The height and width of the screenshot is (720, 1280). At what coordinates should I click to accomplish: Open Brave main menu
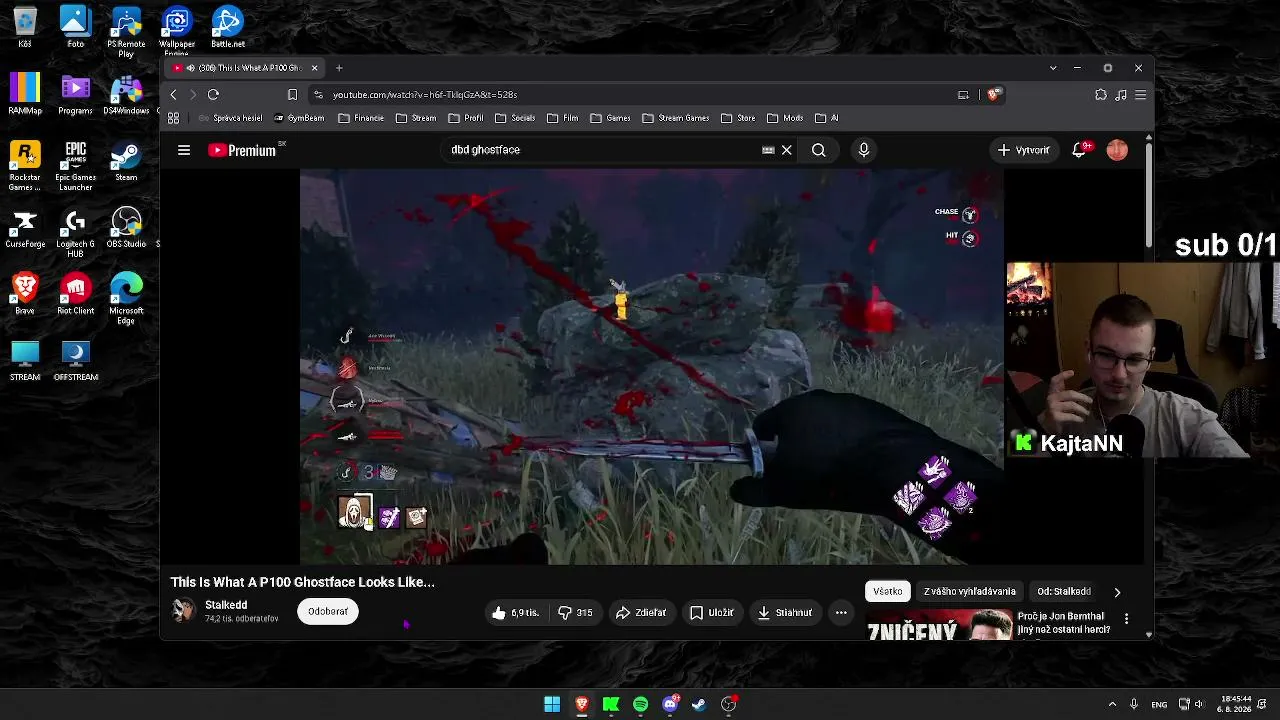[x=1140, y=94]
